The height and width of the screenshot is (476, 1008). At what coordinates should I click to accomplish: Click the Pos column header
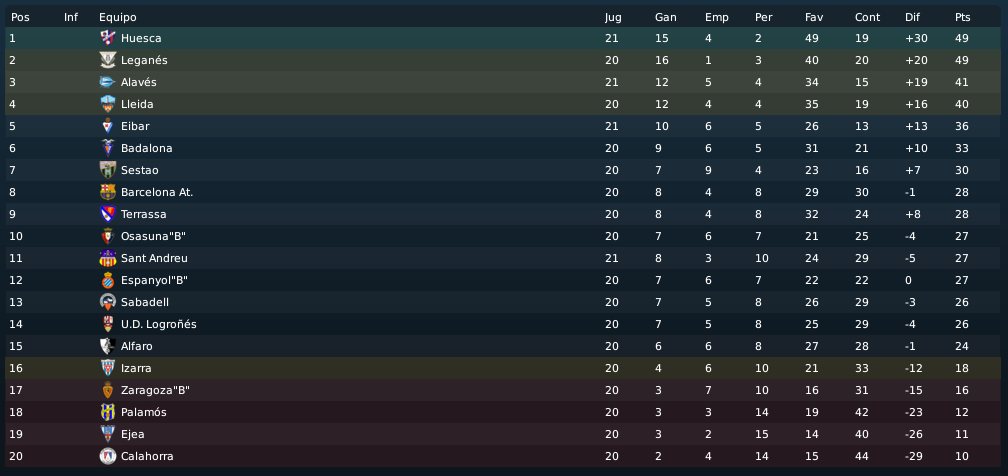20,17
